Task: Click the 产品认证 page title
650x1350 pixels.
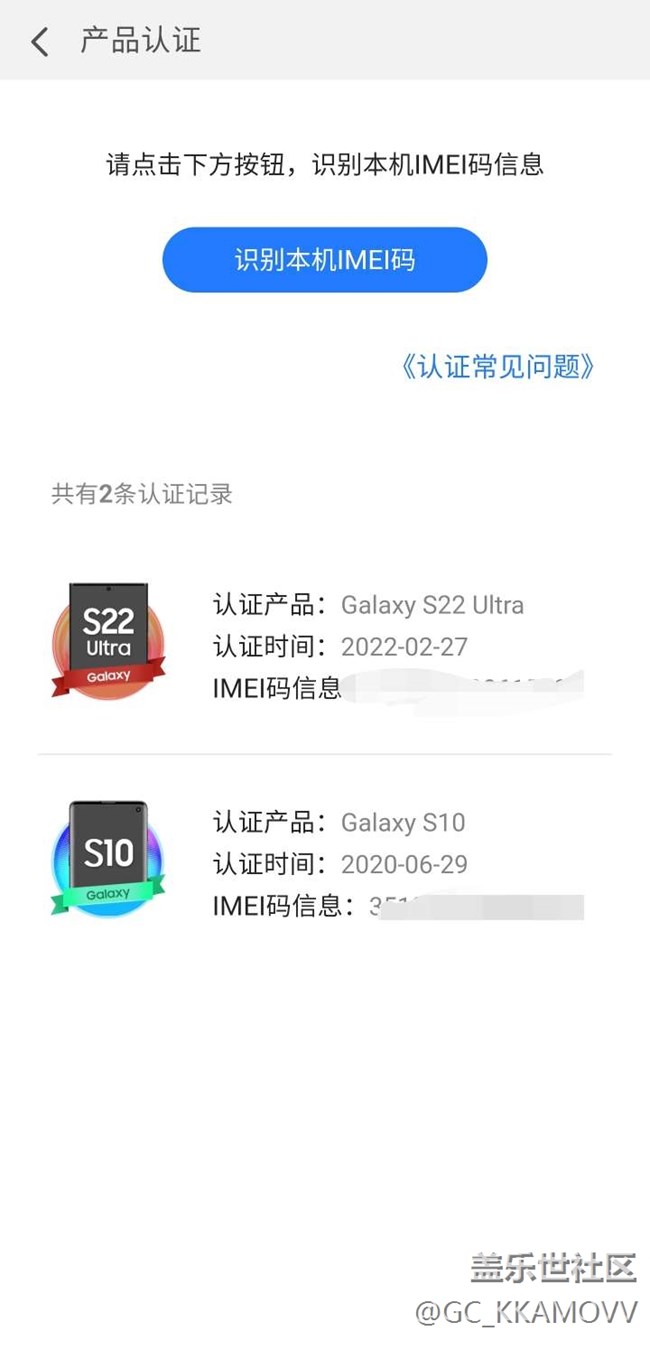Action: [140, 41]
